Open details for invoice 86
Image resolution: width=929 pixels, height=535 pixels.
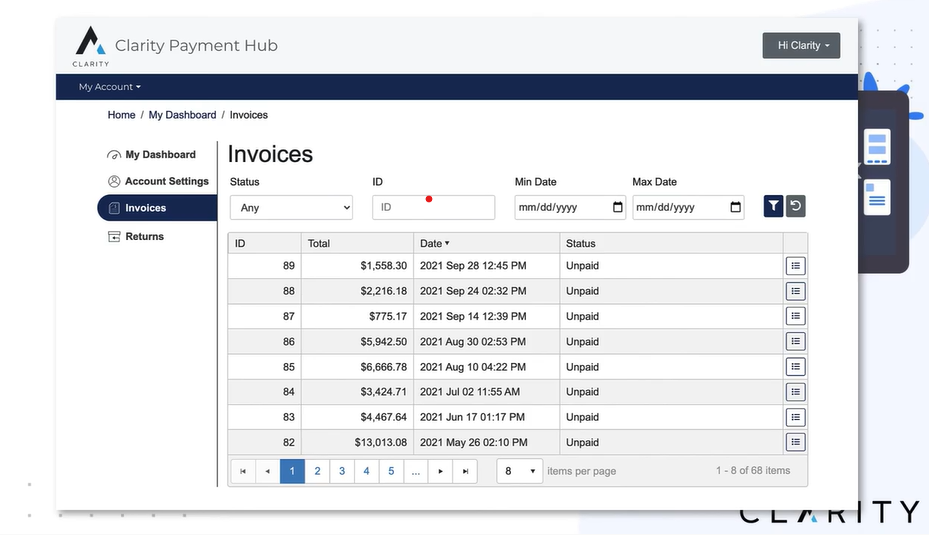tap(795, 341)
